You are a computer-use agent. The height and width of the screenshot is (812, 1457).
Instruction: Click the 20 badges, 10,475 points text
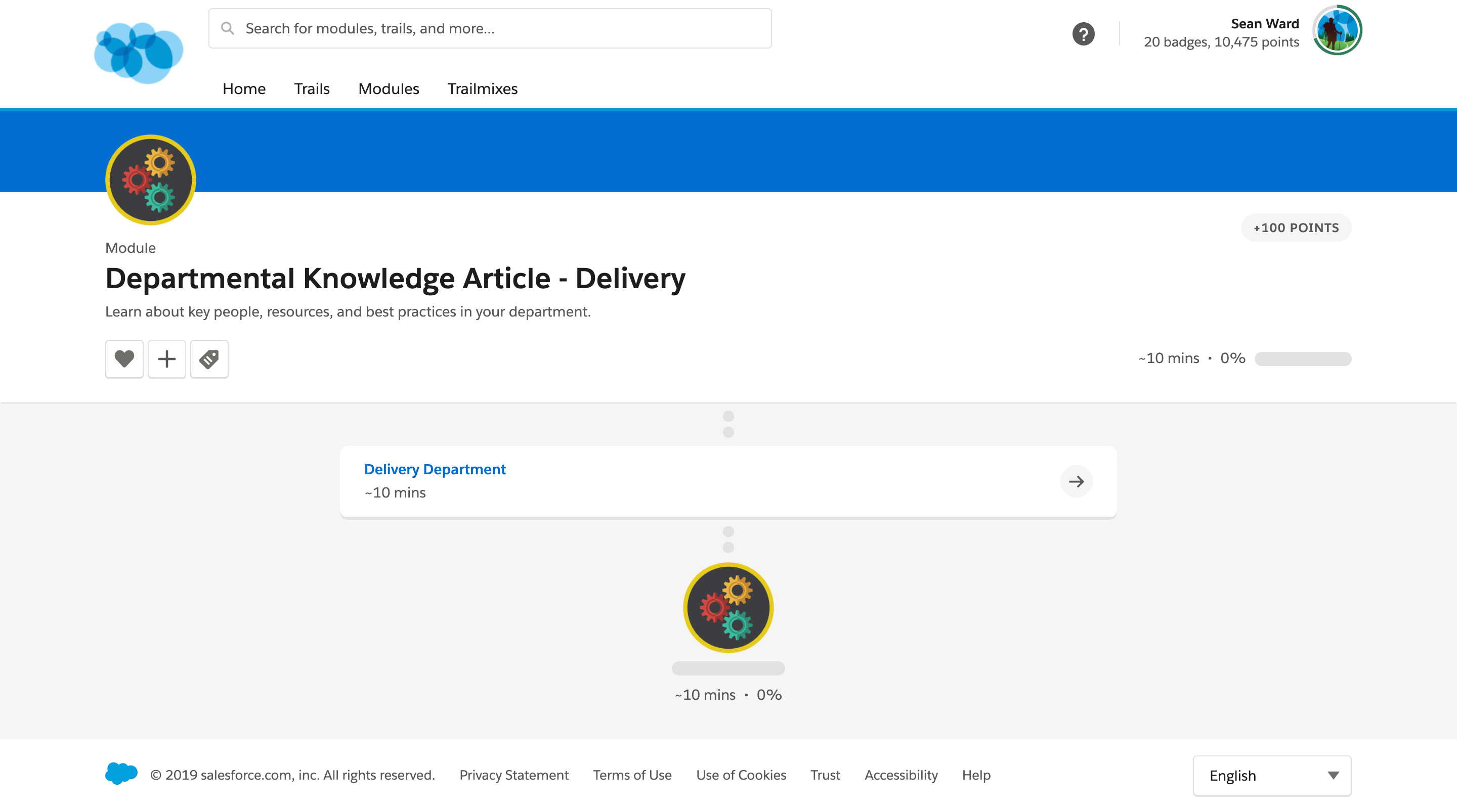click(1221, 42)
